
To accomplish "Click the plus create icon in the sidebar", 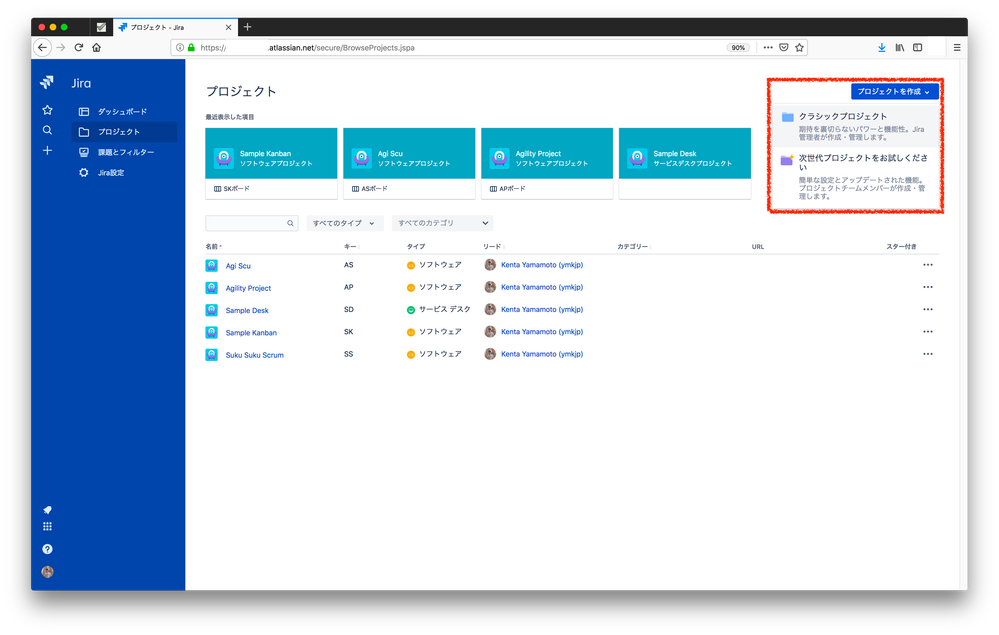I will [47, 151].
